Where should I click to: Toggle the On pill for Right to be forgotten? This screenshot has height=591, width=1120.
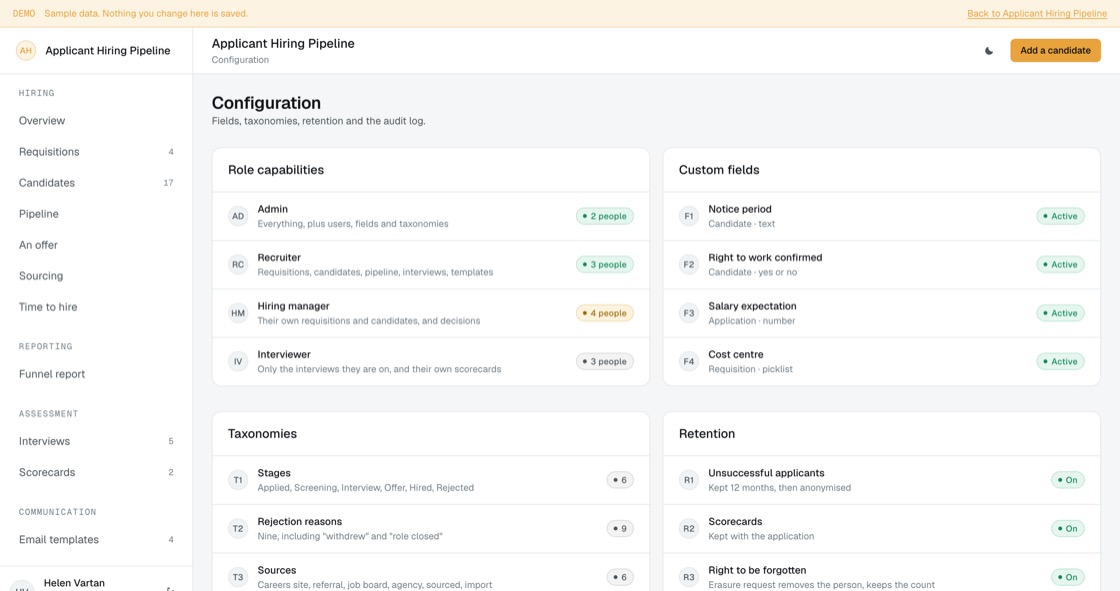click(x=1067, y=577)
